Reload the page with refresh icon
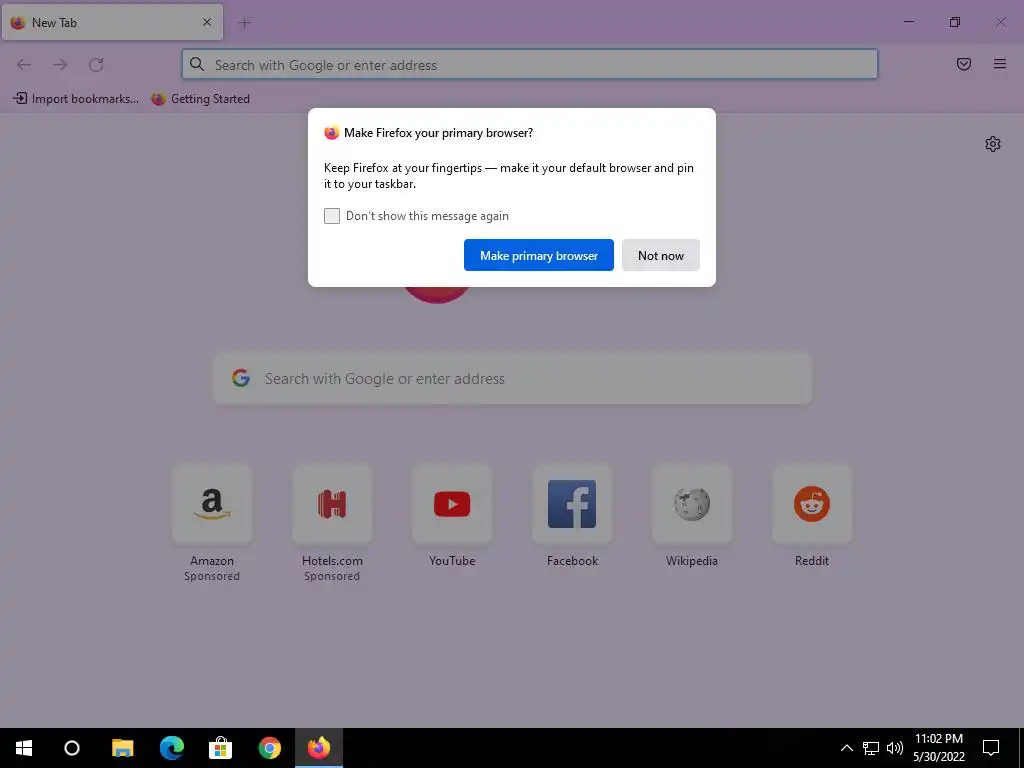Image resolution: width=1024 pixels, height=768 pixels. (96, 65)
